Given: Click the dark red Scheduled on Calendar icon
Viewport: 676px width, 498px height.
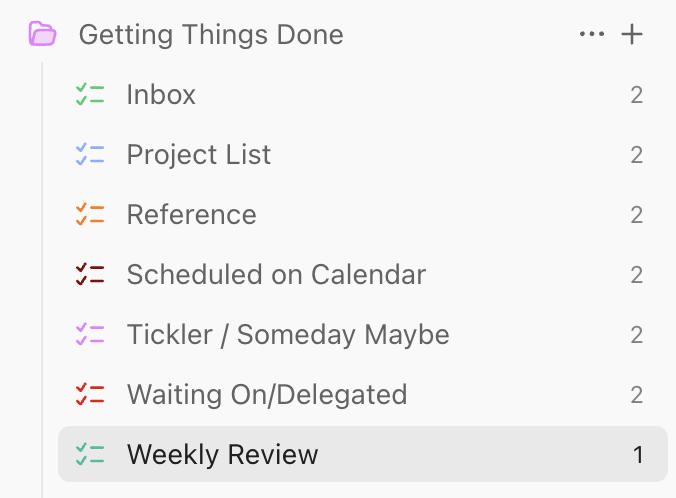Looking at the screenshot, I should coord(90,275).
